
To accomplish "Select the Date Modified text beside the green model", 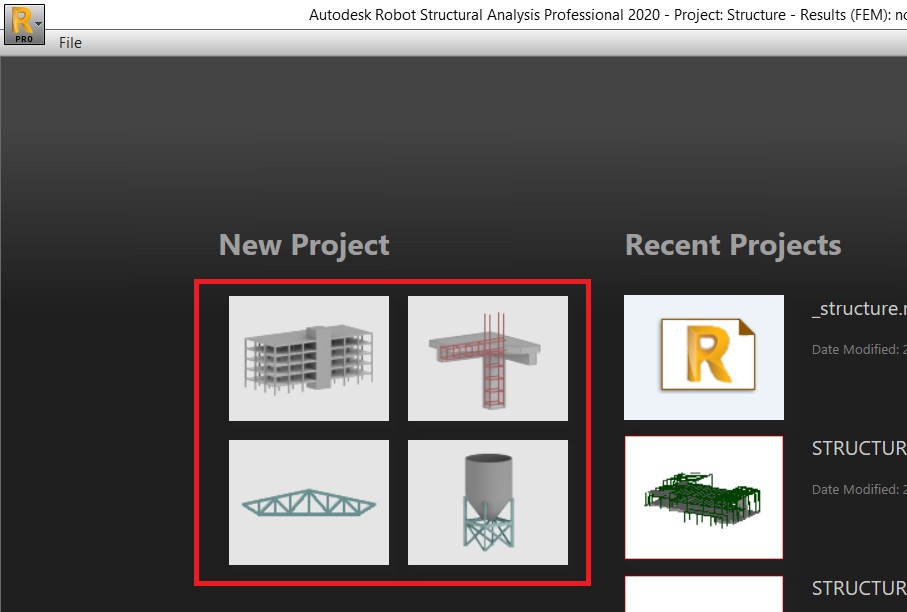I will tap(859, 489).
